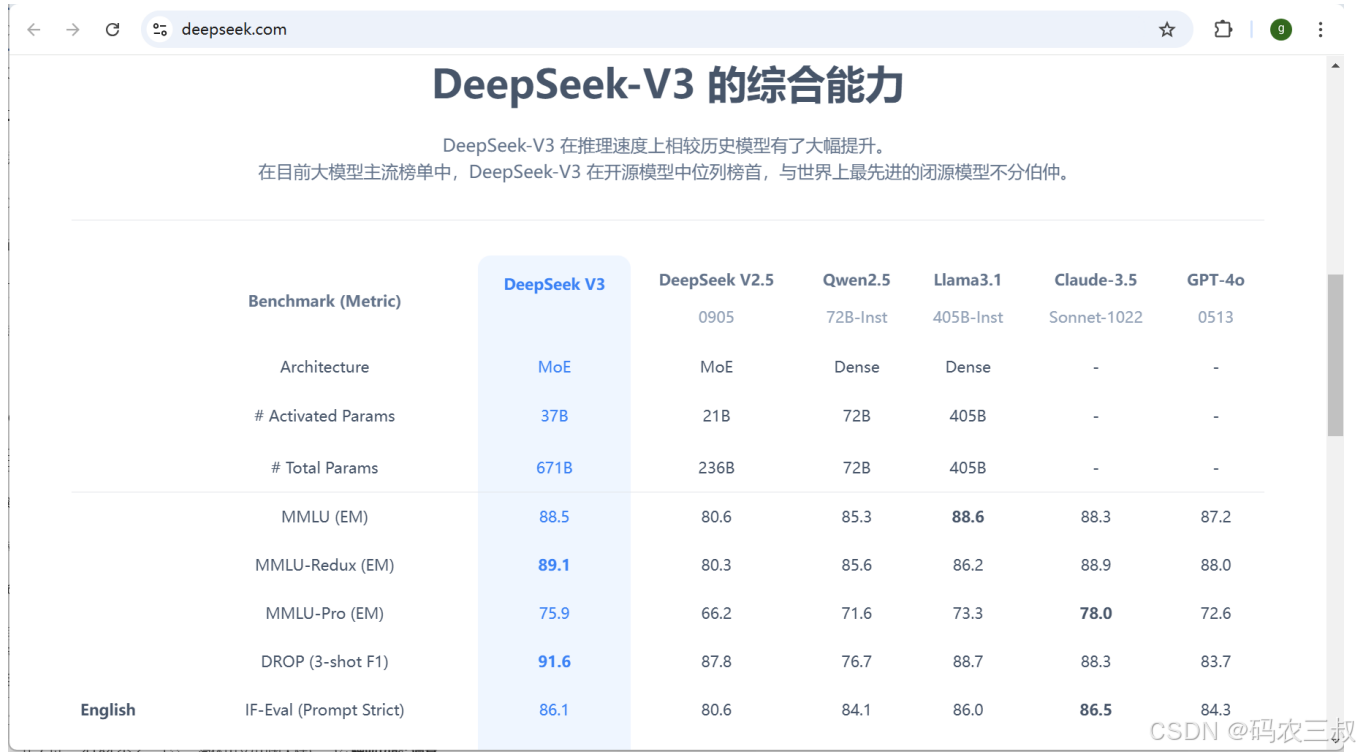Viewport: 1360px width, 754px height.
Task: Reload the deepseek.com page
Action: [x=113, y=30]
